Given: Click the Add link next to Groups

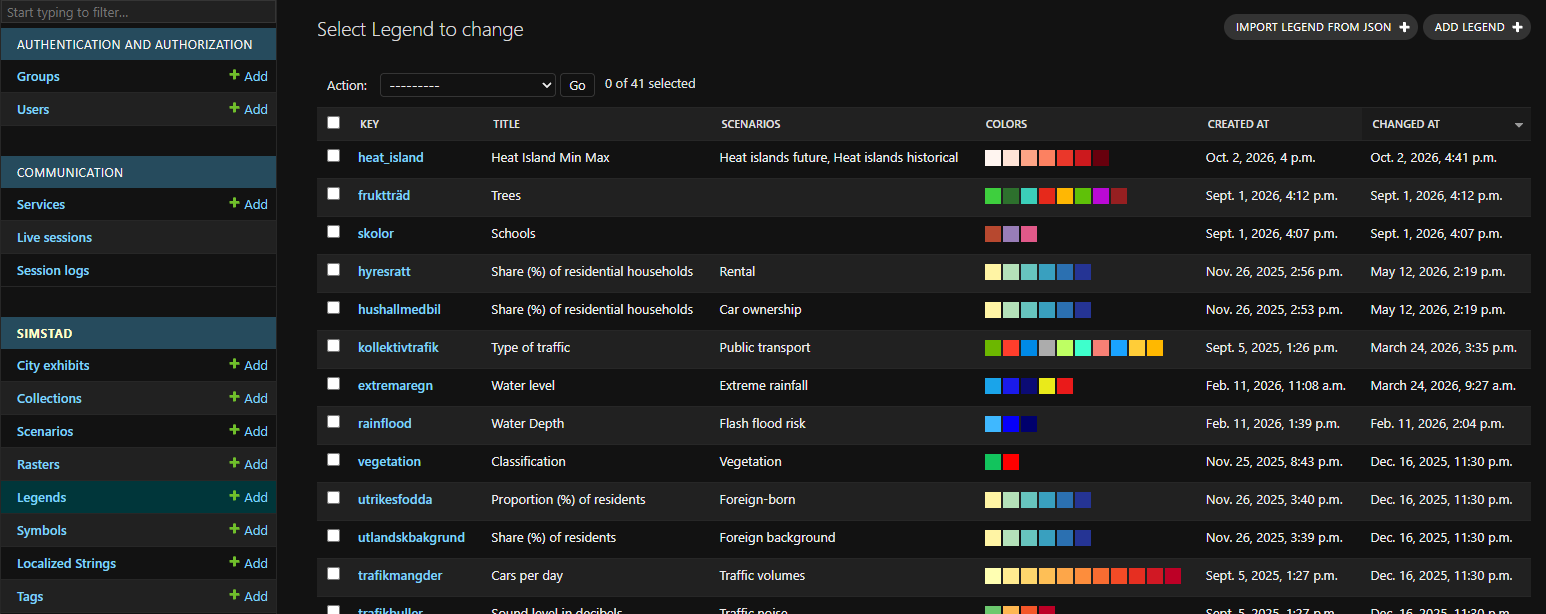Looking at the screenshot, I should coord(248,76).
